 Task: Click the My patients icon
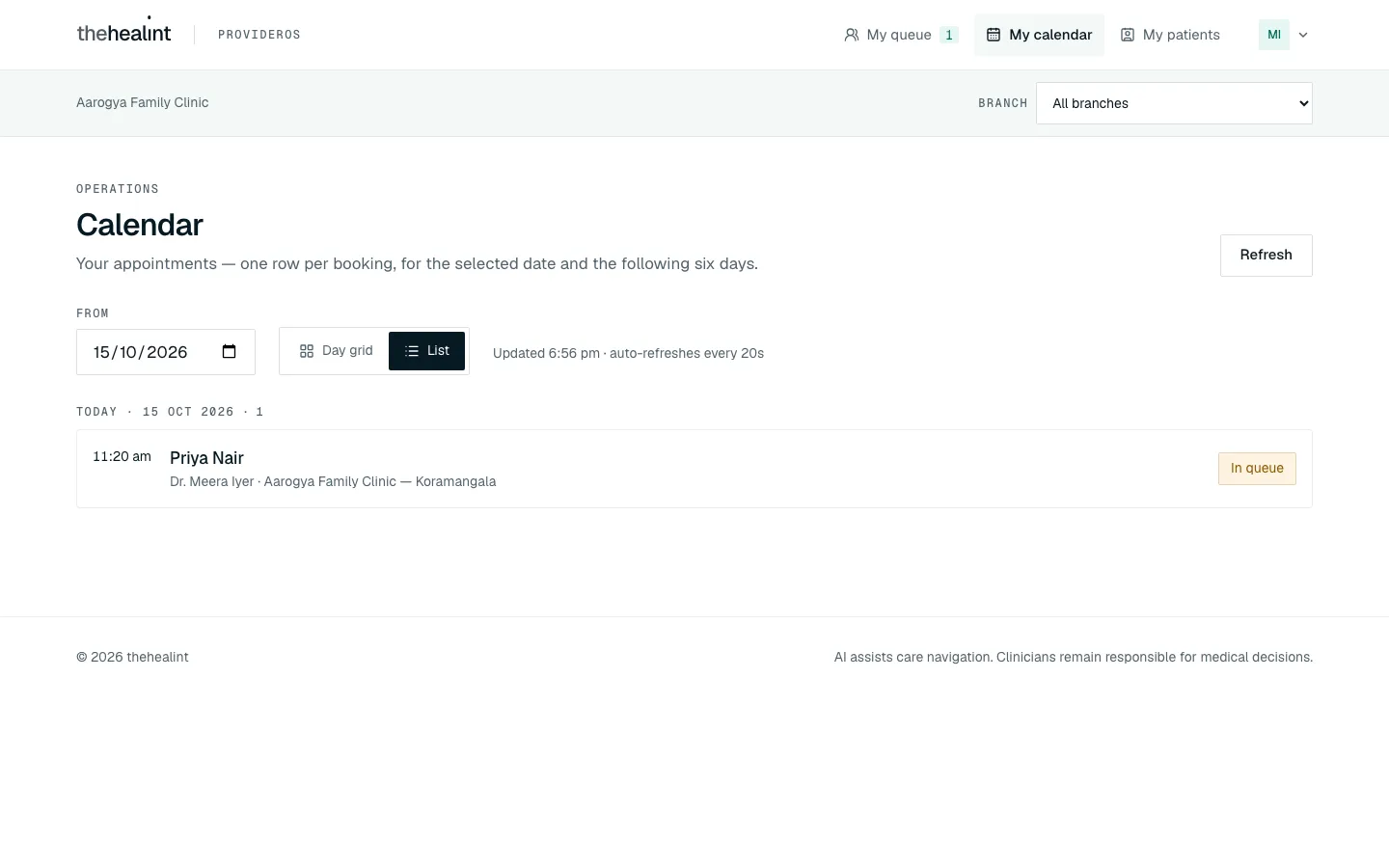pyautogui.click(x=1128, y=35)
